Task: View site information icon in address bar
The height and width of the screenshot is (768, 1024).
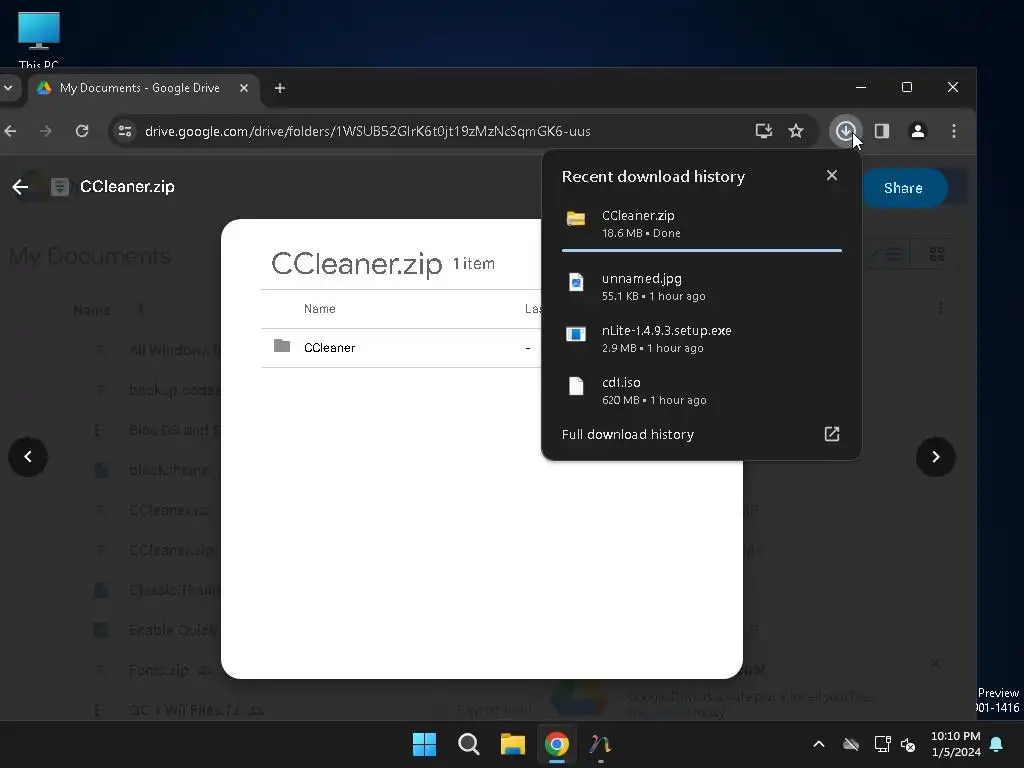Action: (x=125, y=131)
